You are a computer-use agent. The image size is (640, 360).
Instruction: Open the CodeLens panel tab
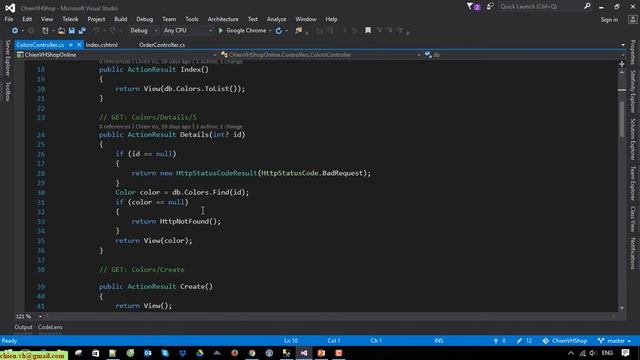[x=50, y=327]
